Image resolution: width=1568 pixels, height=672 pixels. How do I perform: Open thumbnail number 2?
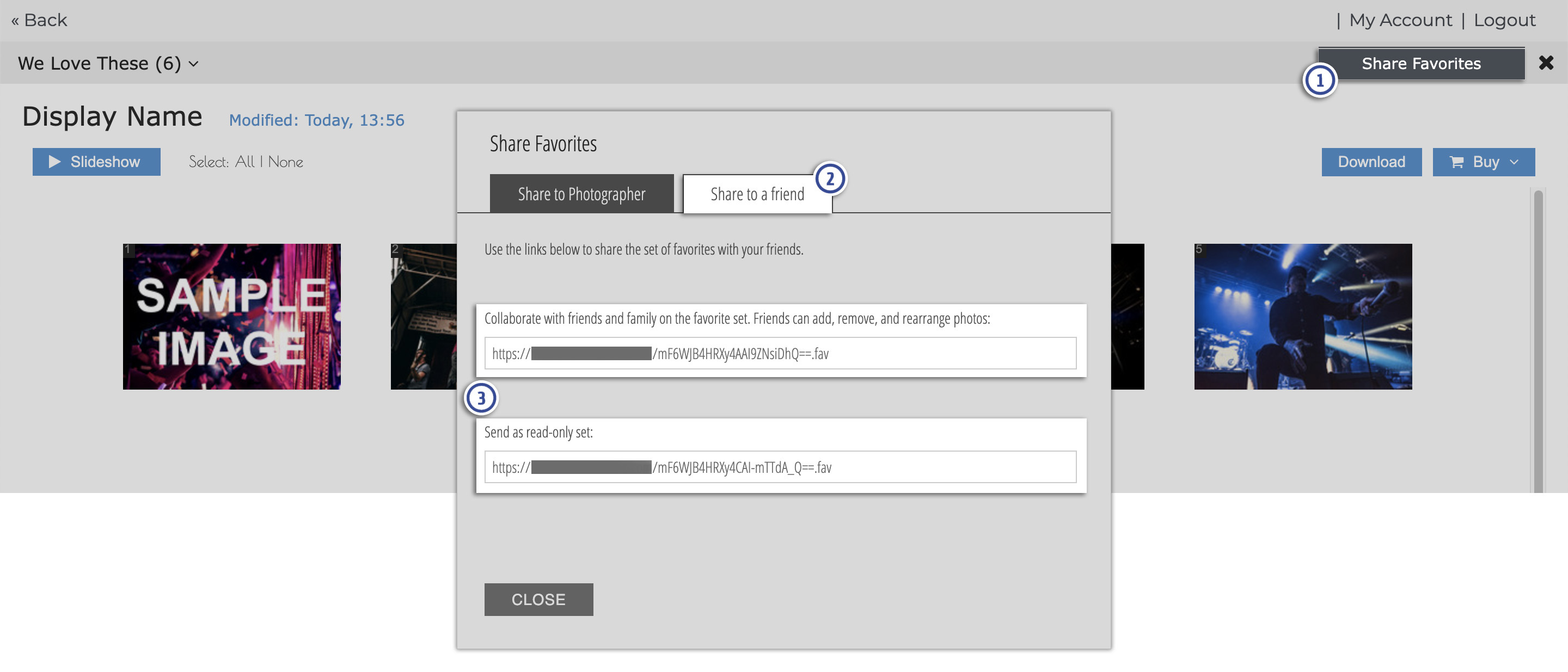(x=423, y=316)
